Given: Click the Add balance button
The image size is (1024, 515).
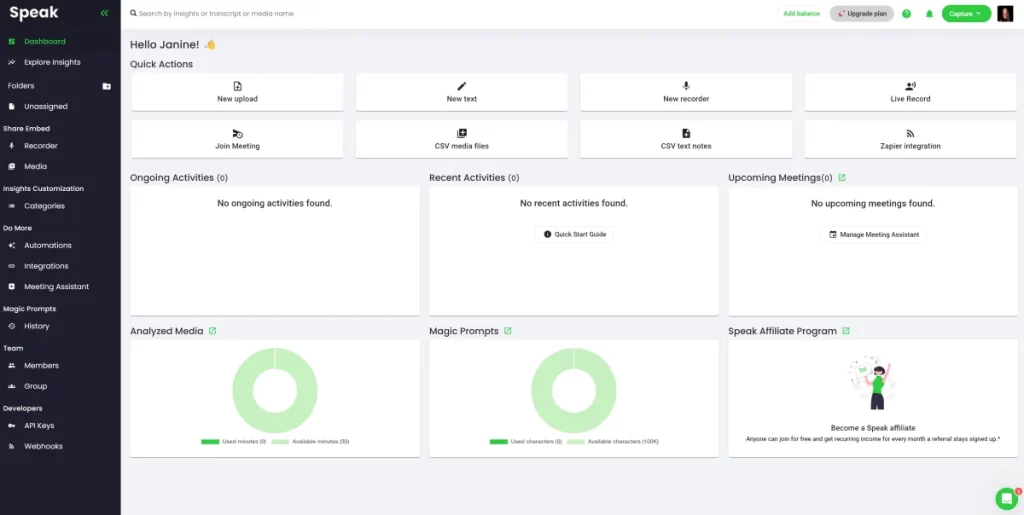Looking at the screenshot, I should pyautogui.click(x=801, y=14).
